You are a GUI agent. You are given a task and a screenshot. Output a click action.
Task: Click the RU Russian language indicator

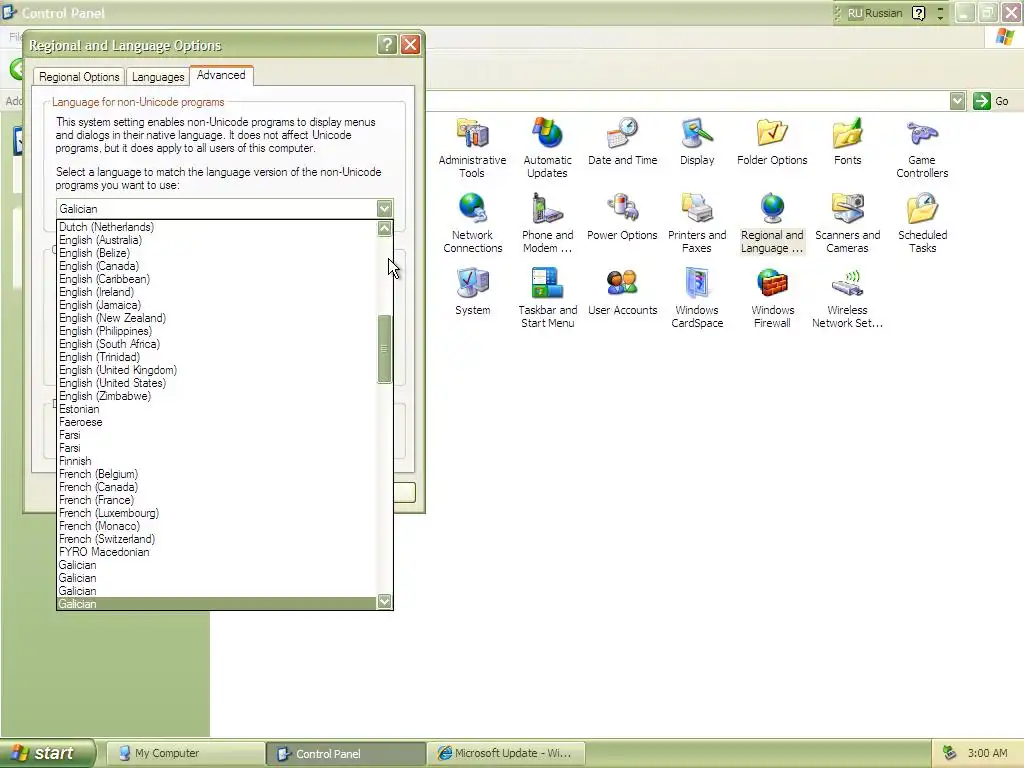pos(874,13)
